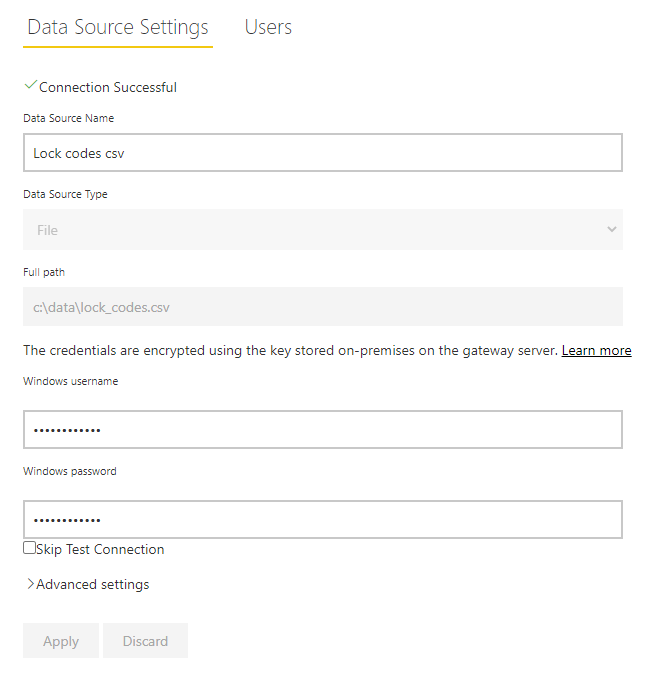Click the Advanced settings chevron arrow

[x=30, y=584]
